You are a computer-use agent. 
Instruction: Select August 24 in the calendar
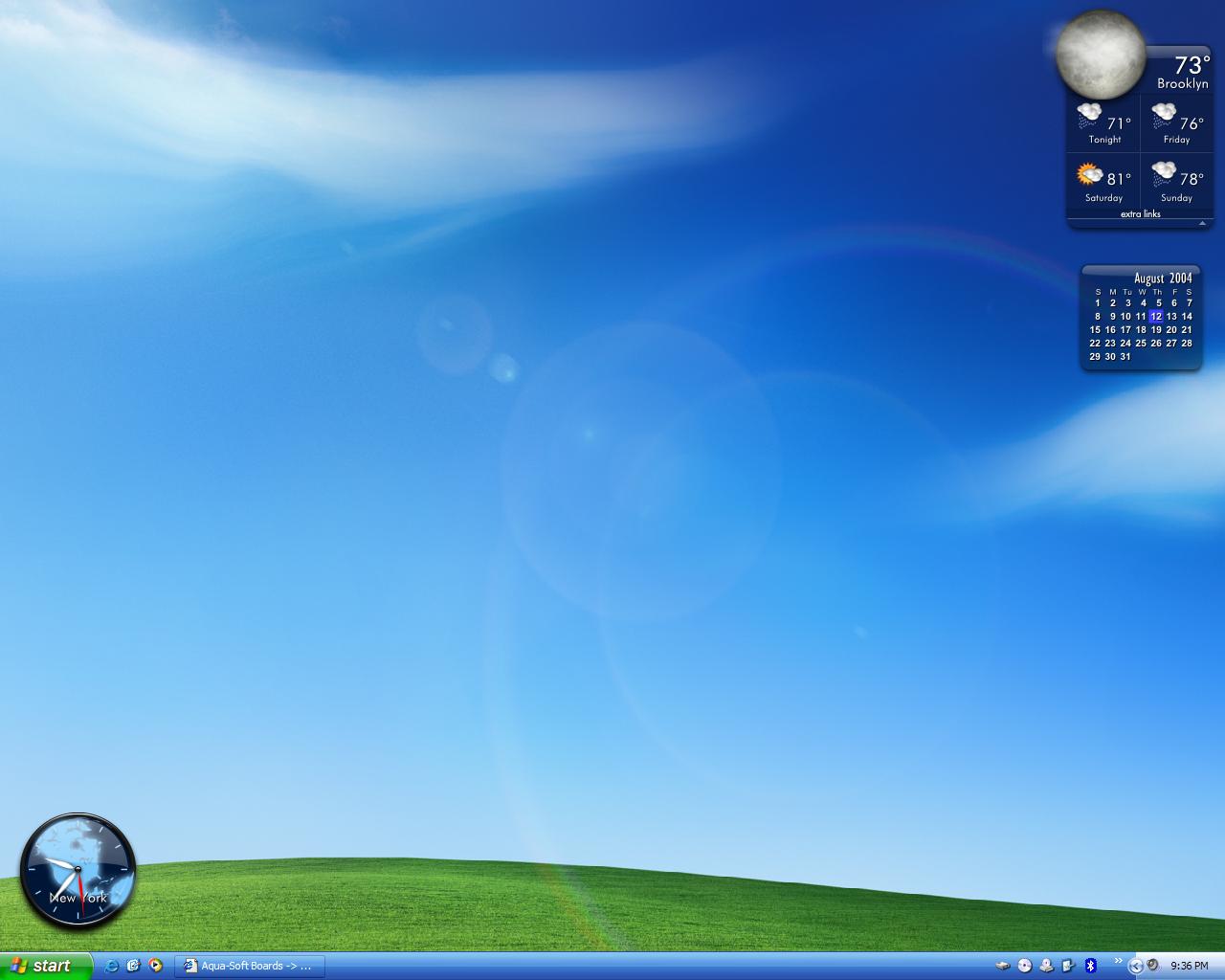pos(1125,343)
